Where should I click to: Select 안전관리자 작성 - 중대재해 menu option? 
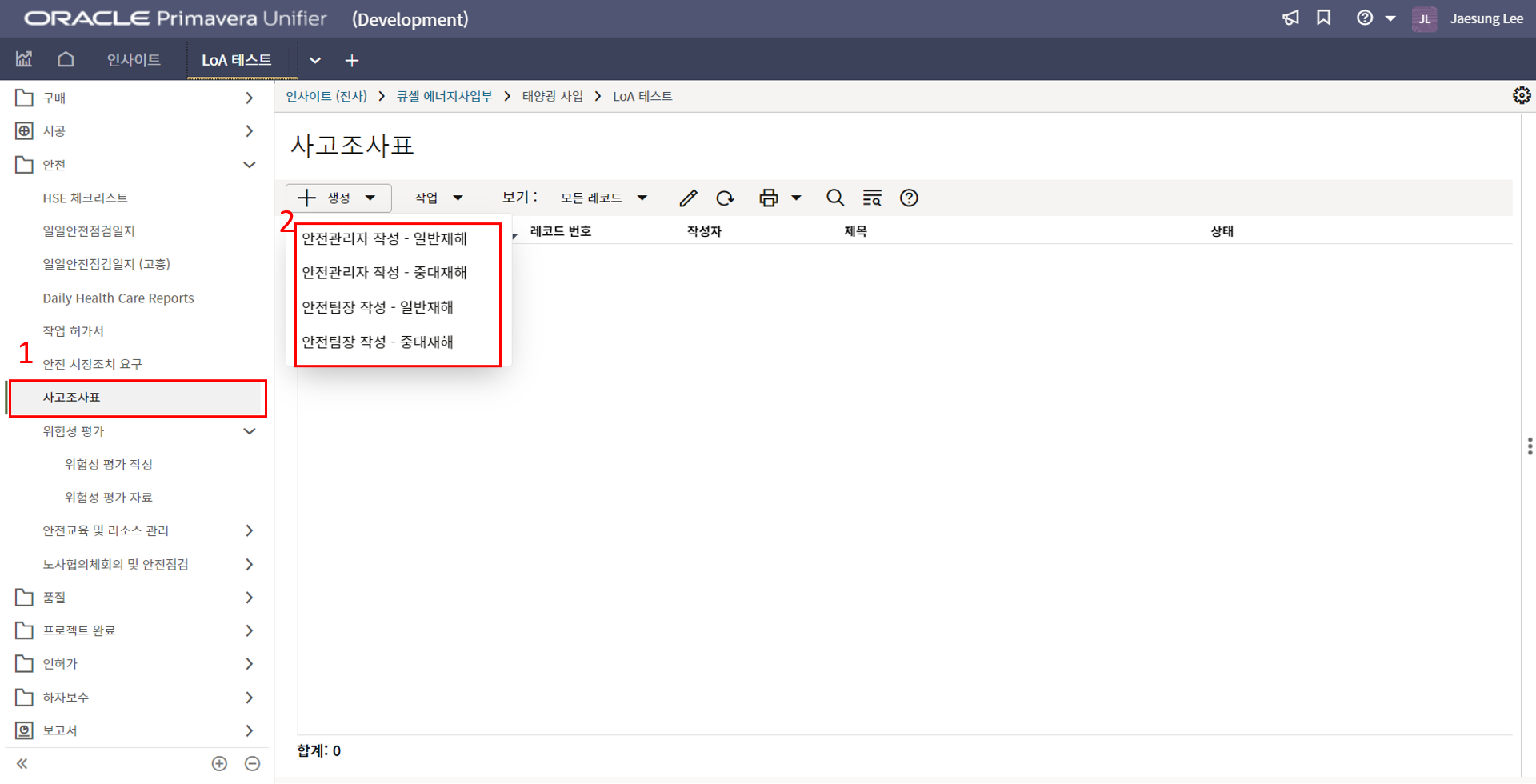(384, 273)
